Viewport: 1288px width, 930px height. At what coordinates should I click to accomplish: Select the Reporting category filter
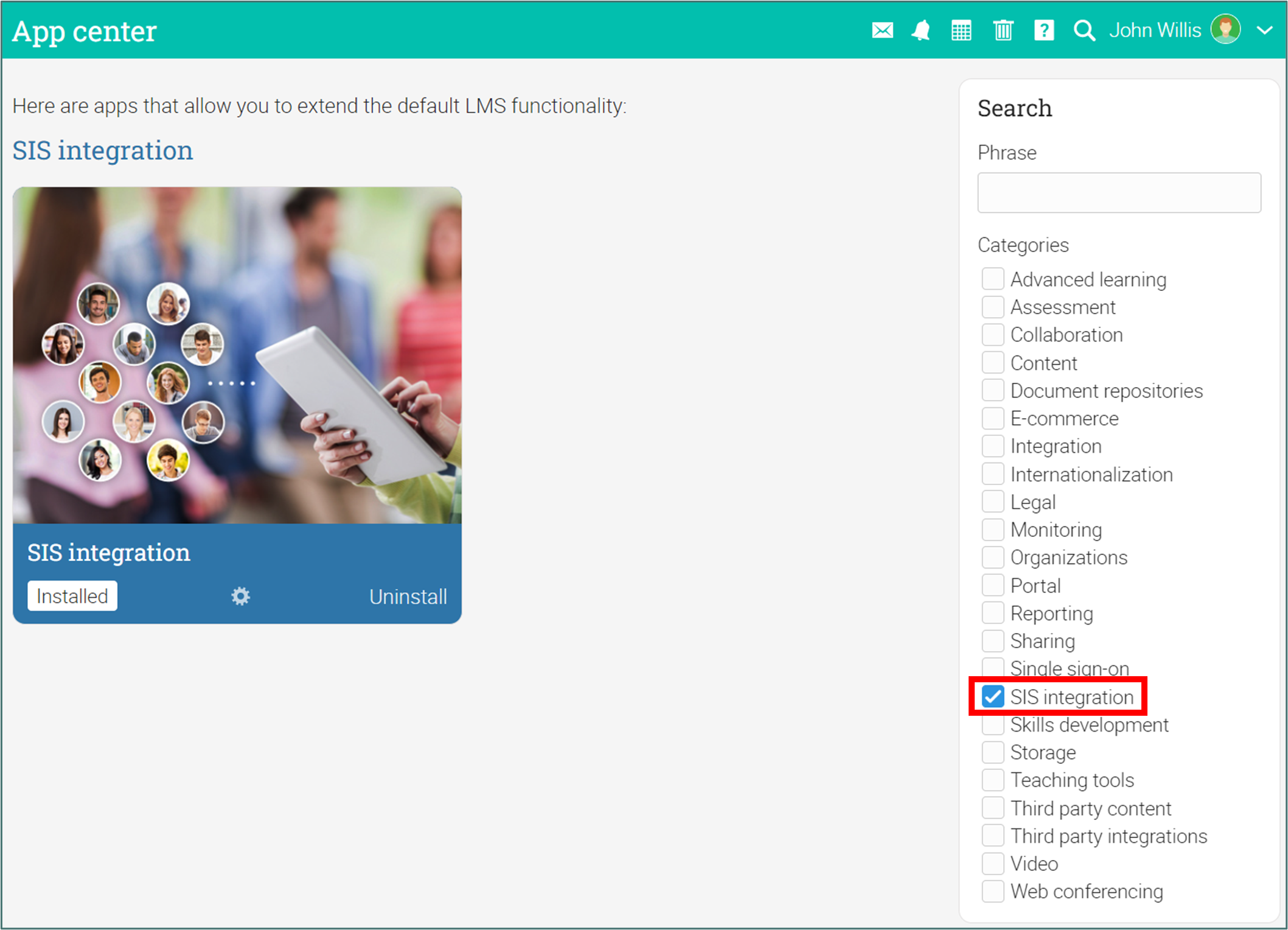(x=993, y=613)
